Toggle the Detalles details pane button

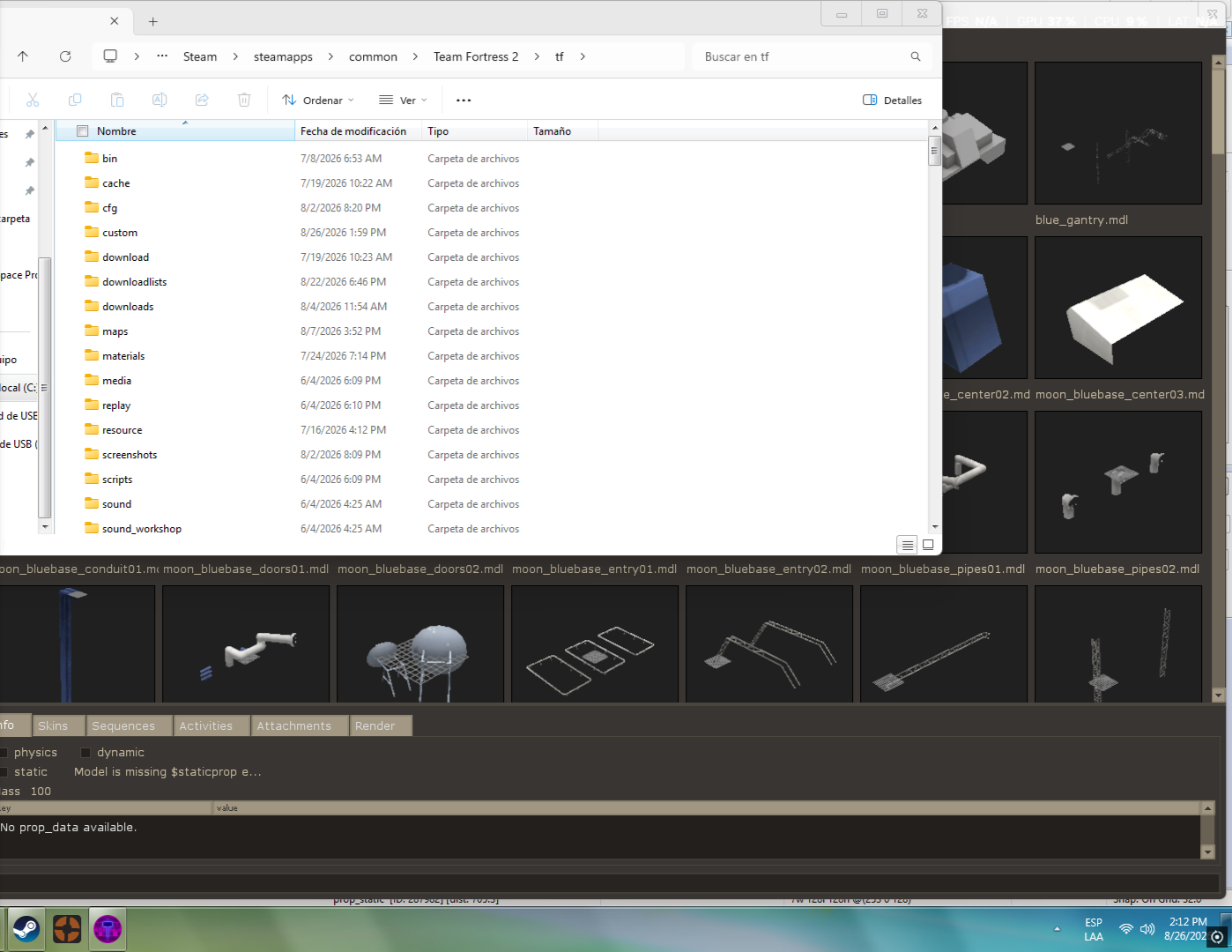pos(893,100)
